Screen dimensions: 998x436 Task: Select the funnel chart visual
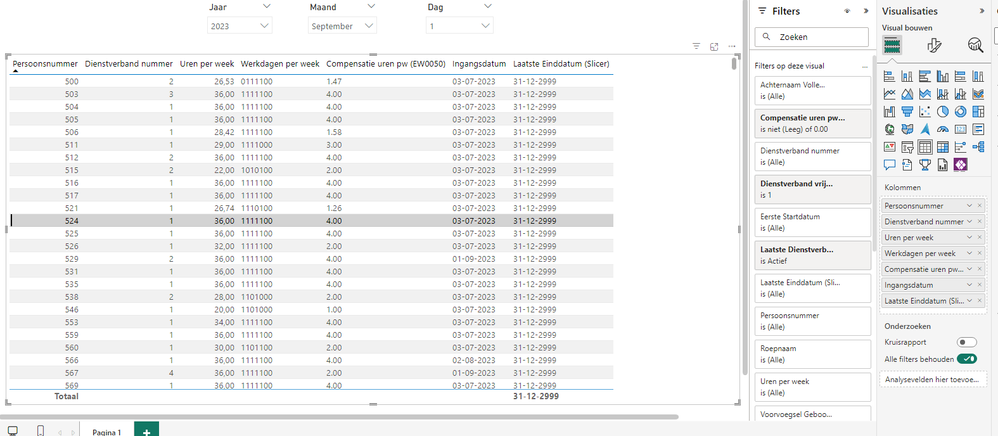coord(908,112)
